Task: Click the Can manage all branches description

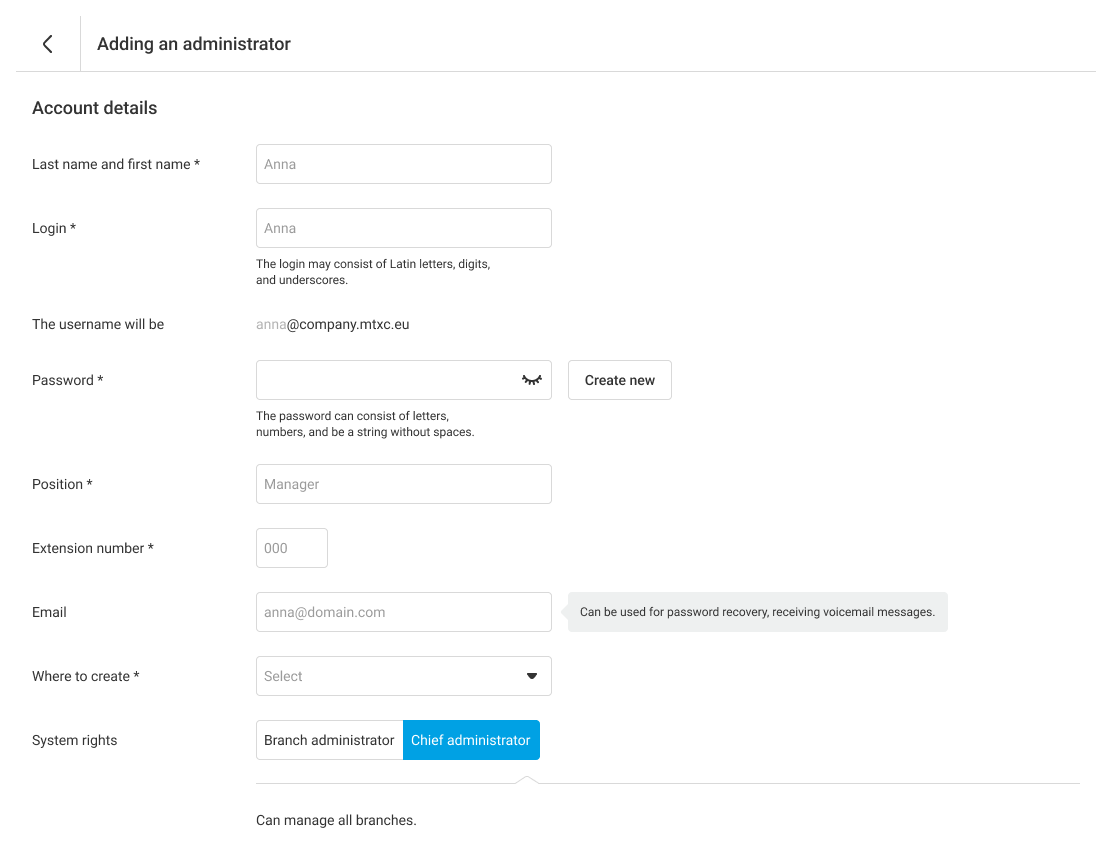Action: (x=336, y=820)
